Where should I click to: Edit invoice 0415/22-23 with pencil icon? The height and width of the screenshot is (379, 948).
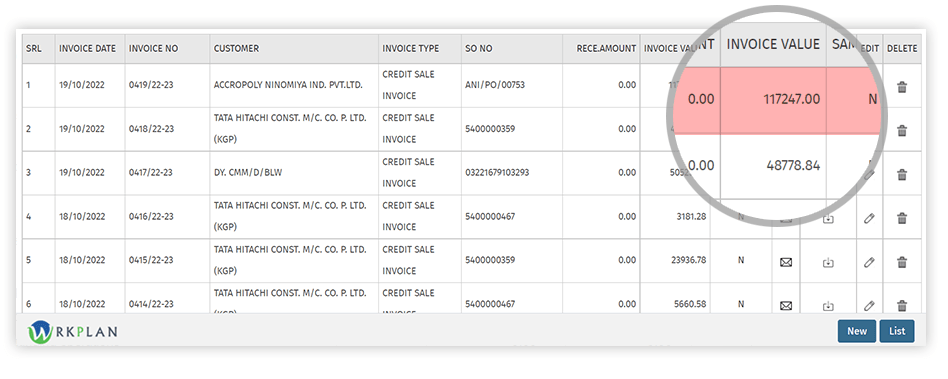click(x=869, y=262)
